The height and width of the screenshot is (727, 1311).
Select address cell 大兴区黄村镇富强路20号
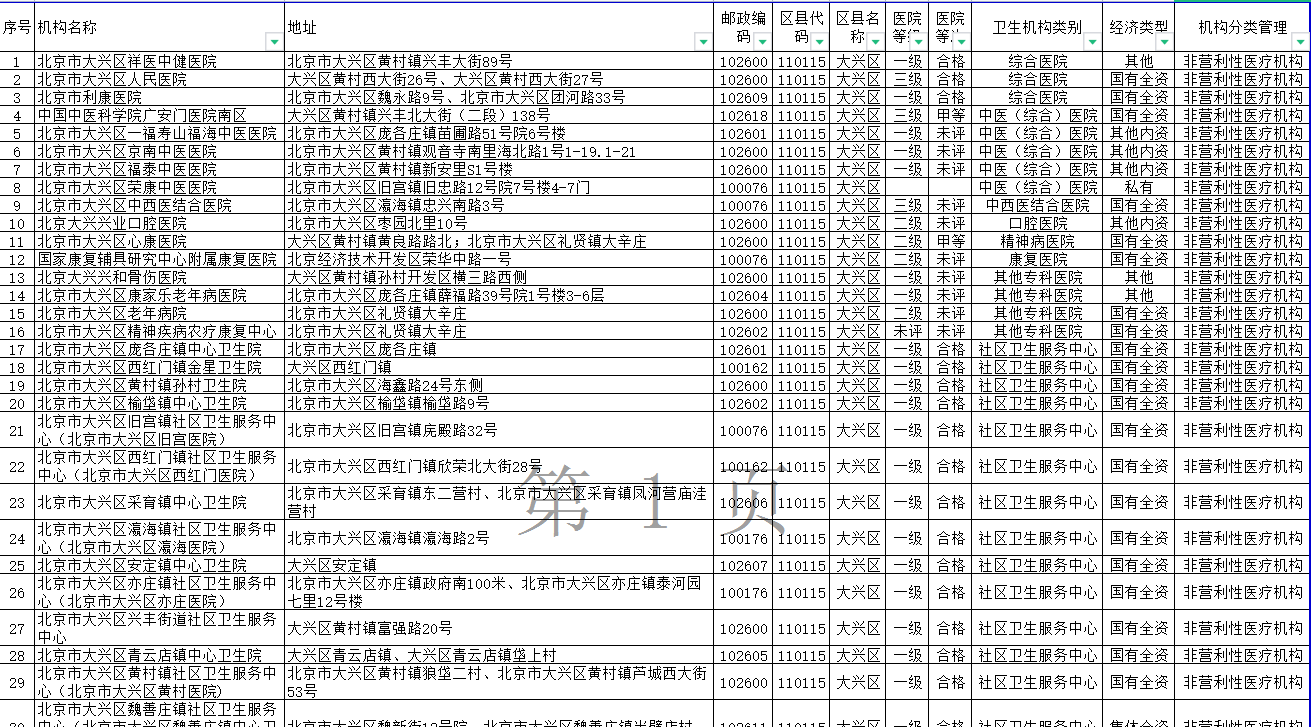pos(369,628)
